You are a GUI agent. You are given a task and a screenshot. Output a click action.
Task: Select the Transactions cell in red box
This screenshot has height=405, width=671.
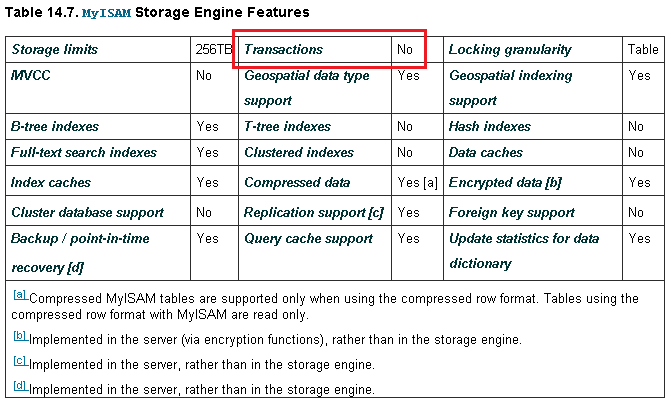point(315,50)
